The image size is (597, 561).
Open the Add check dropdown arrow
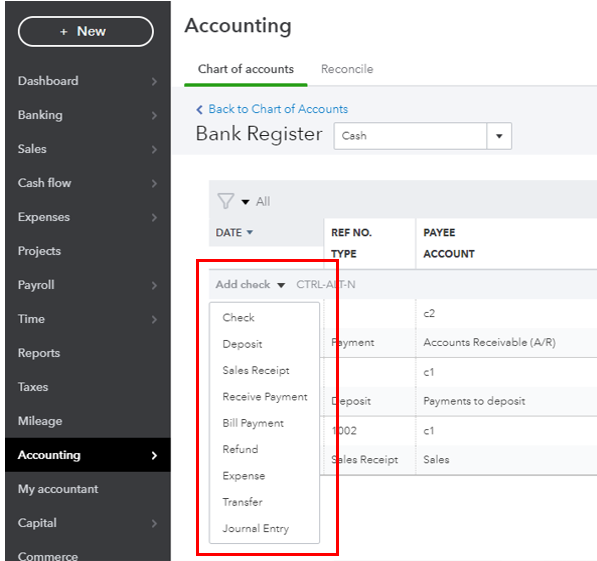(x=281, y=285)
